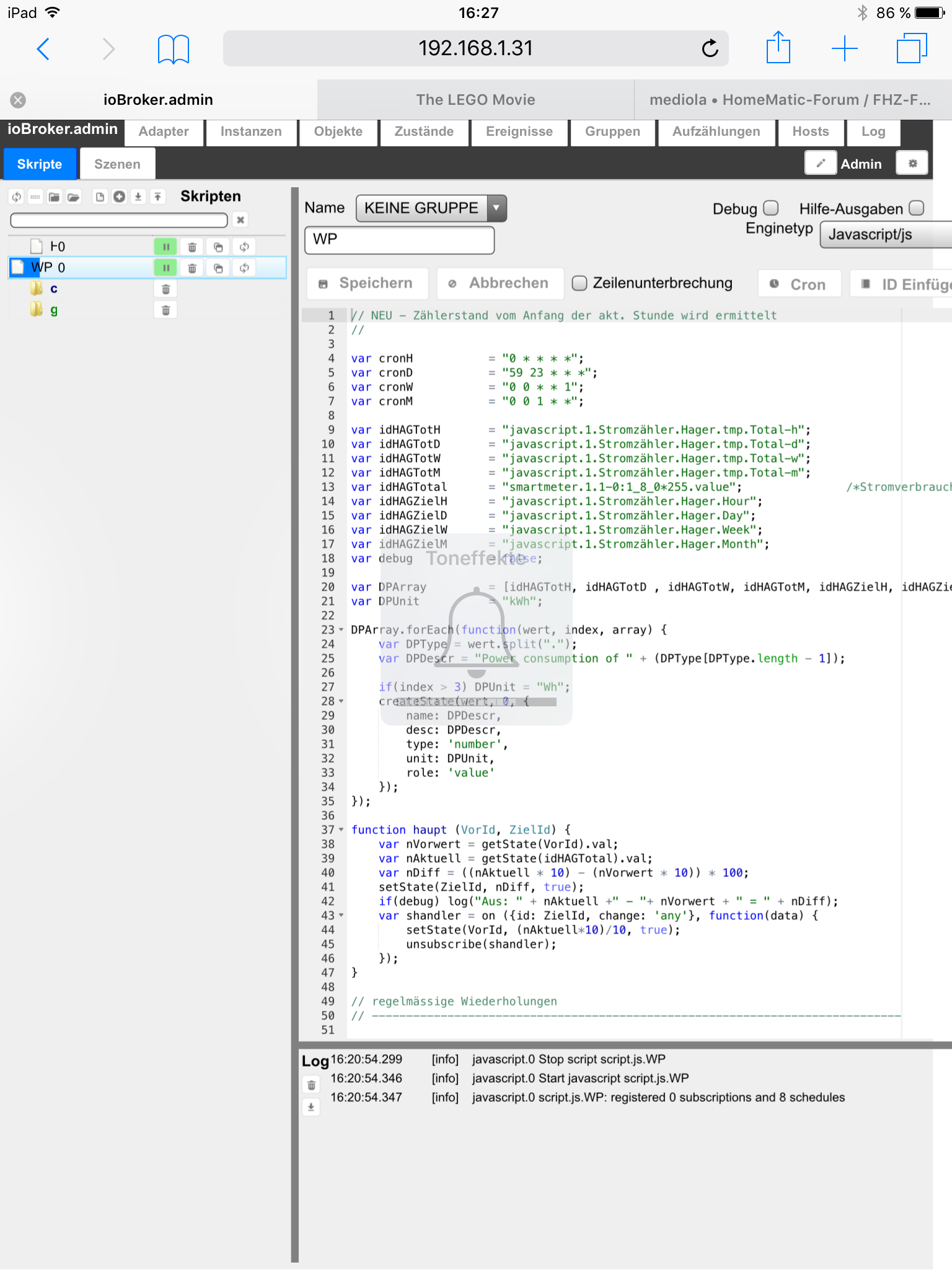
Task: Restart the H0 script
Action: (x=244, y=247)
